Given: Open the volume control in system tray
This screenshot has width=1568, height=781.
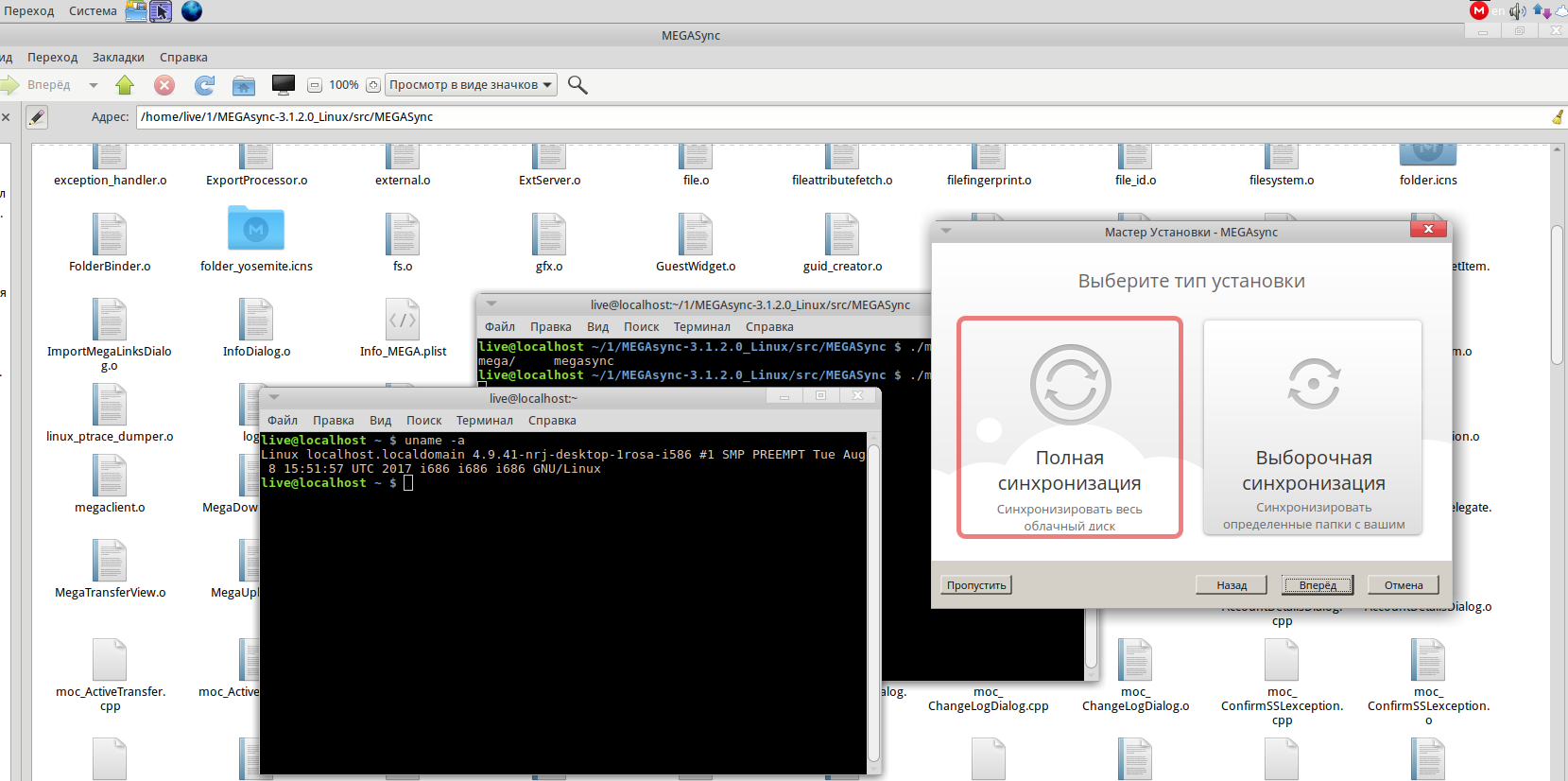Looking at the screenshot, I should click(1518, 11).
